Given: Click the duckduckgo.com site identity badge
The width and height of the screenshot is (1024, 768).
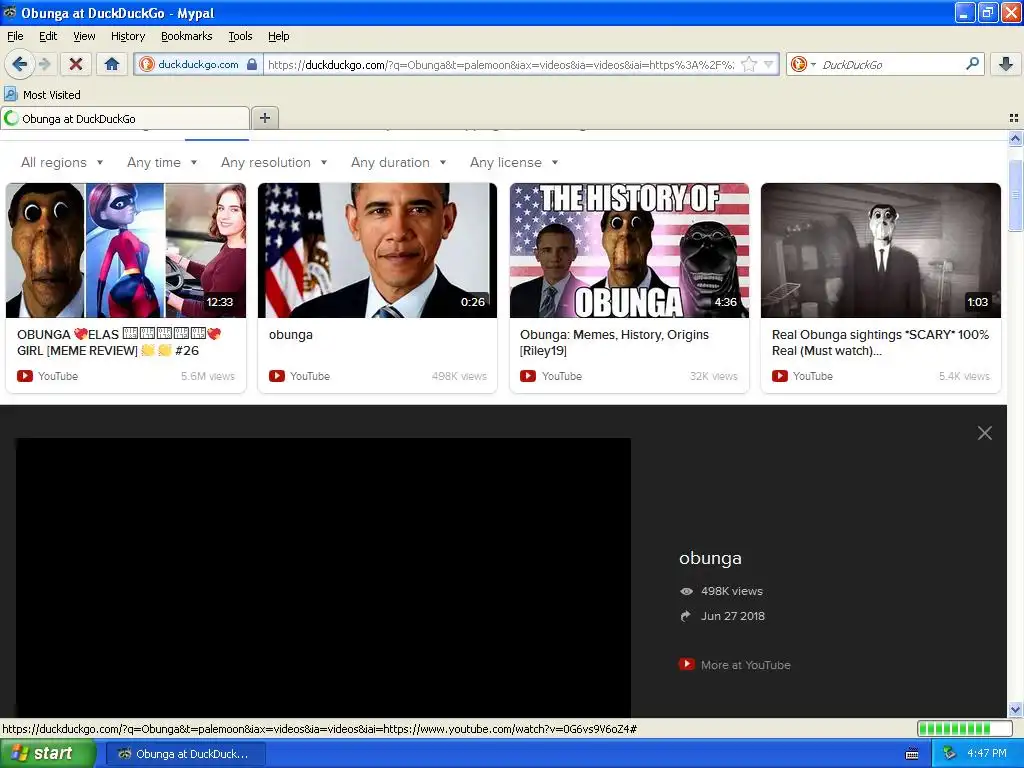Looking at the screenshot, I should [x=199, y=64].
